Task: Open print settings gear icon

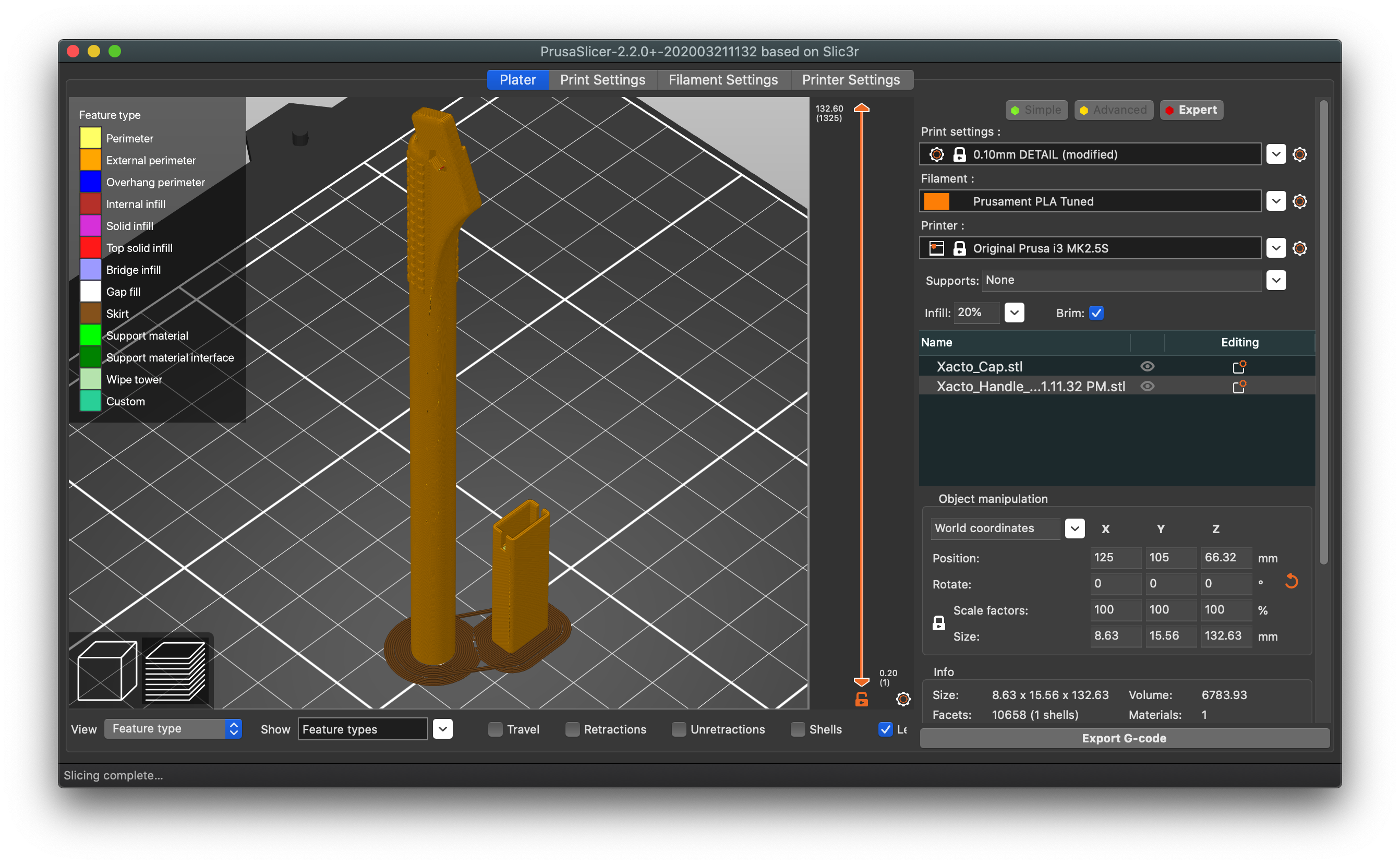Action: (1299, 154)
